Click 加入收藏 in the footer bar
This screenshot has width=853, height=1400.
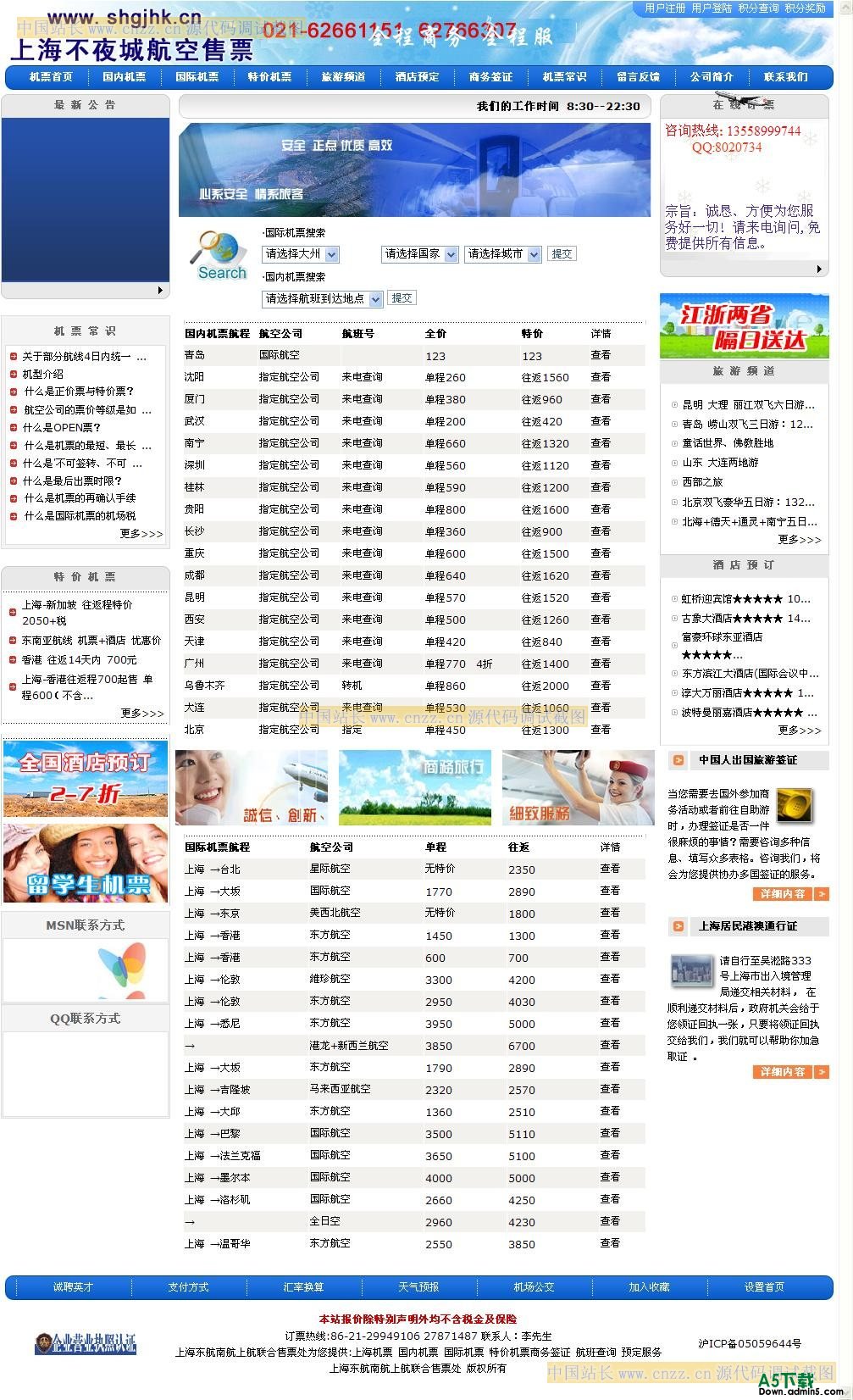tap(649, 1287)
